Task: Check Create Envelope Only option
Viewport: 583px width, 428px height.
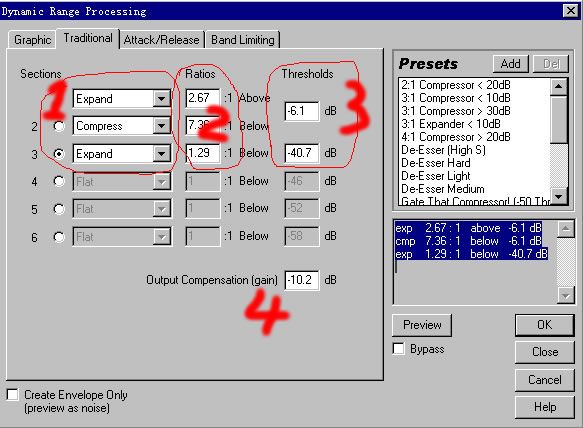Action: coord(12,395)
